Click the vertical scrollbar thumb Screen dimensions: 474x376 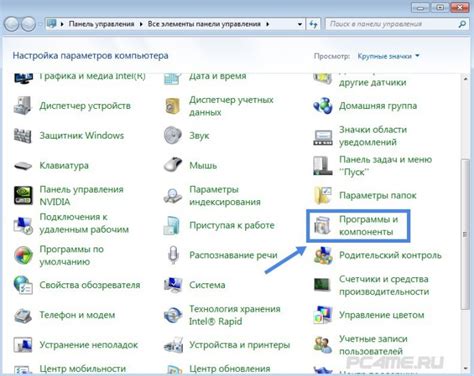465,234
